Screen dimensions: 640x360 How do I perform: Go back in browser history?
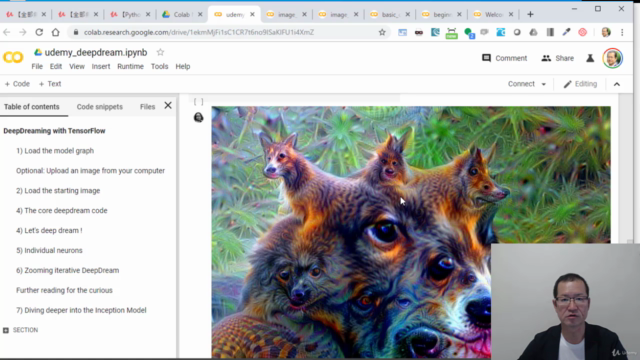point(7,32)
